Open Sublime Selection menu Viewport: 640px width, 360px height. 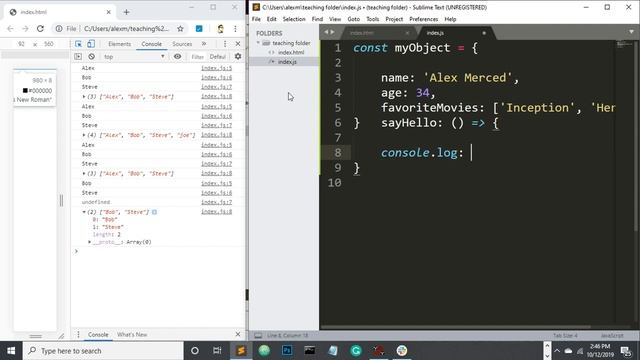tap(294, 19)
